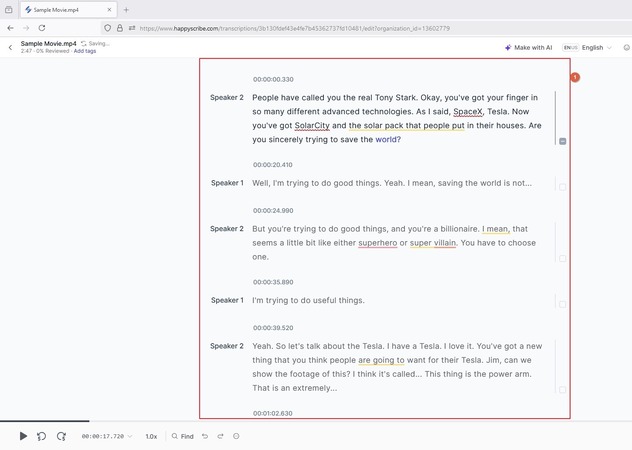Viewport: 632px width, 450px height.
Task: Click the timestamp 00:00:00.330
Action: point(273,79)
